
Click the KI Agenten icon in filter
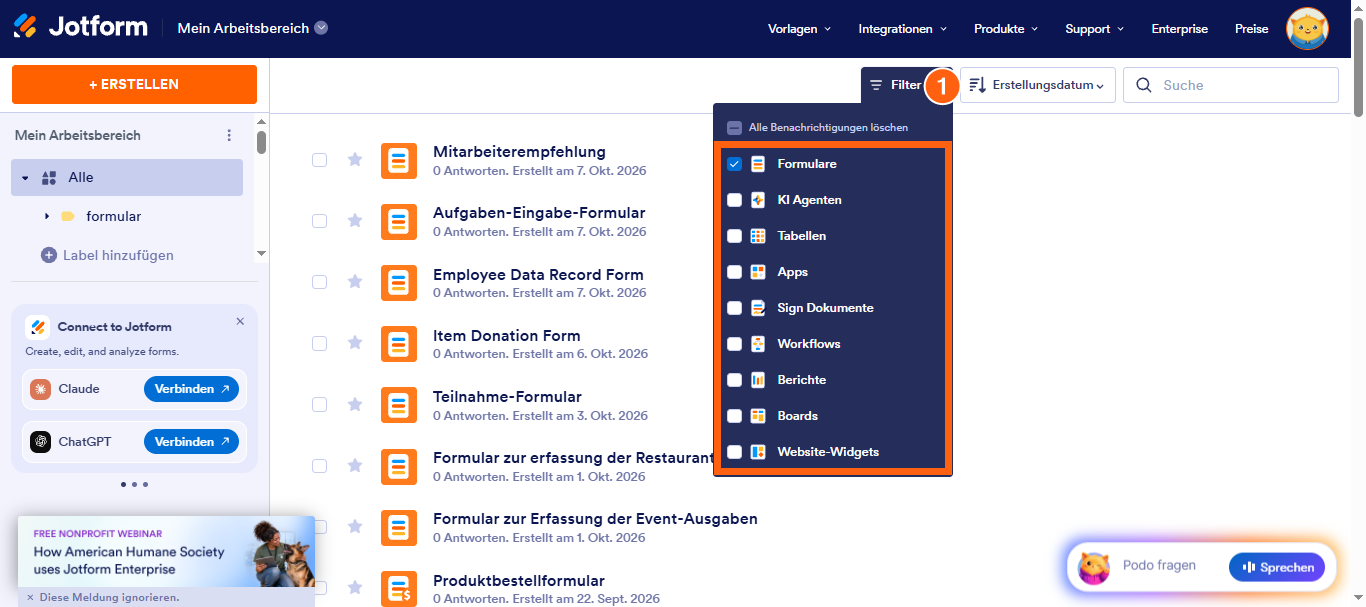(758, 200)
